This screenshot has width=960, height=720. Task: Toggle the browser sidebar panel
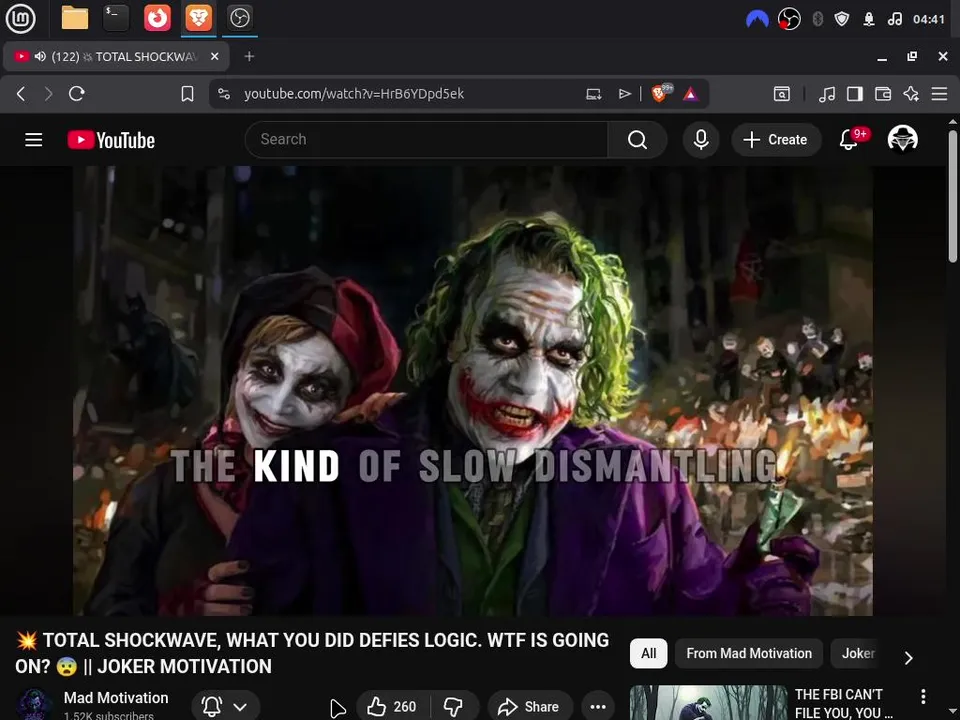(x=855, y=94)
